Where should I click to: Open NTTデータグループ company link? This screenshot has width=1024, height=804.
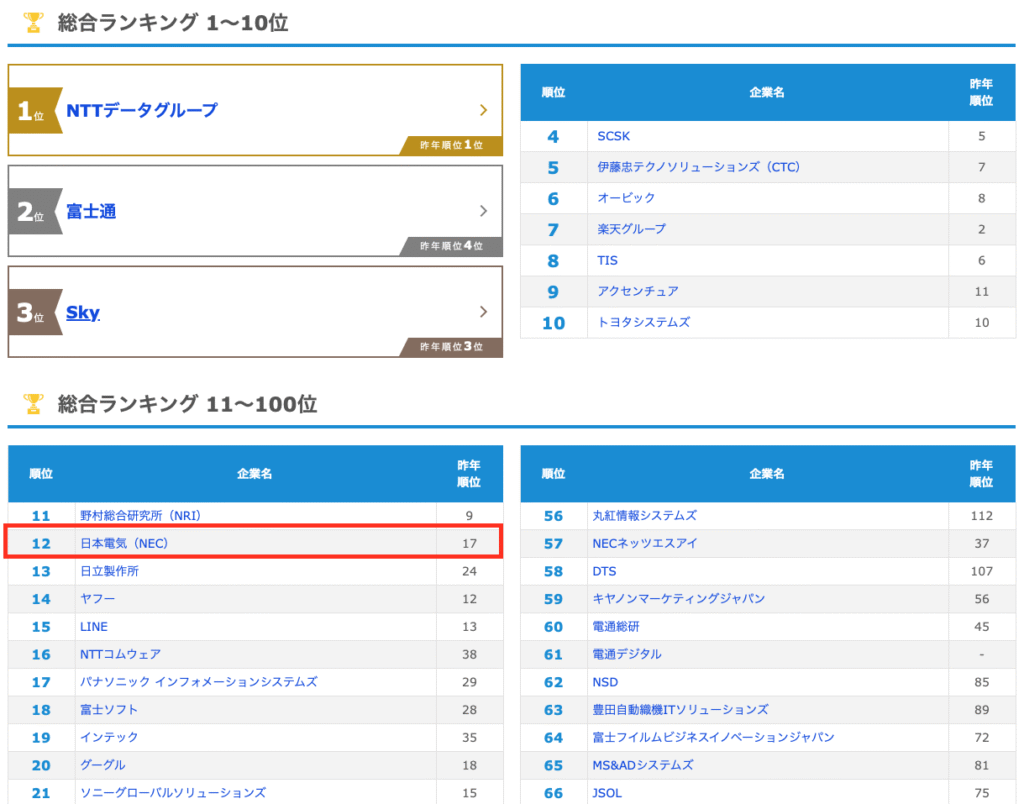(x=142, y=110)
